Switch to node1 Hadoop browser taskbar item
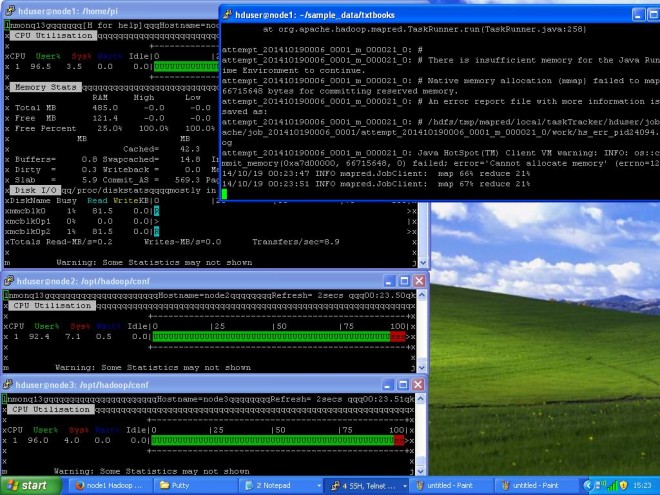 point(108,485)
